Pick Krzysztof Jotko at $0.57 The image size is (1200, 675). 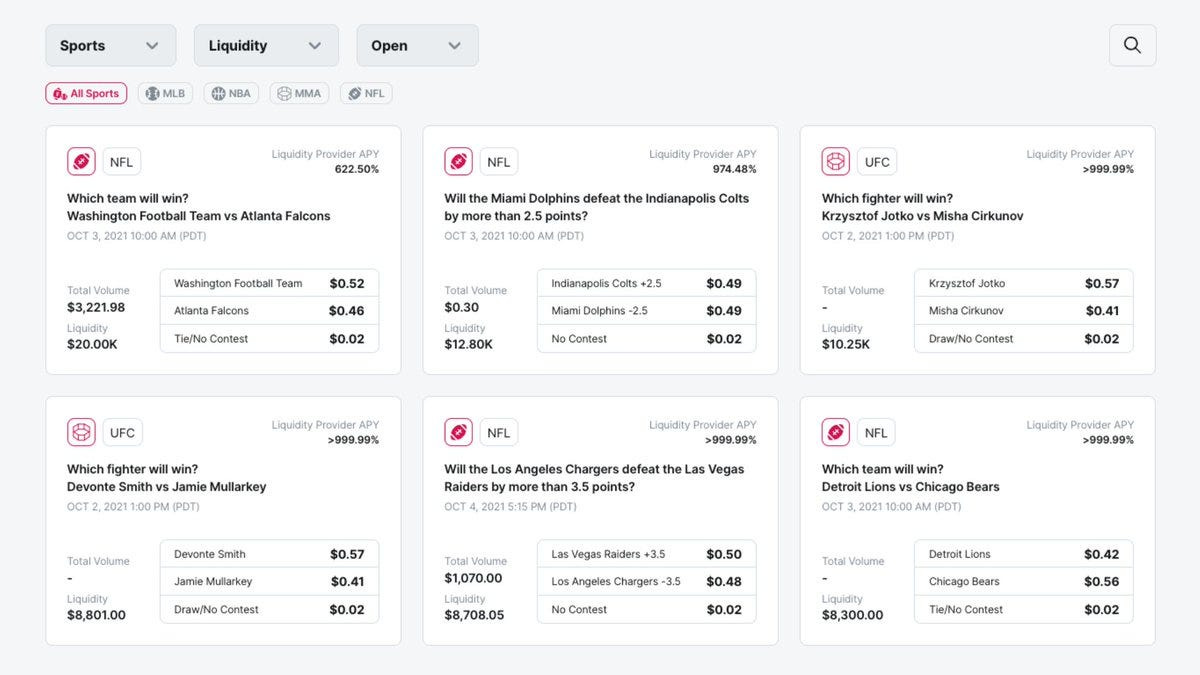click(1024, 283)
